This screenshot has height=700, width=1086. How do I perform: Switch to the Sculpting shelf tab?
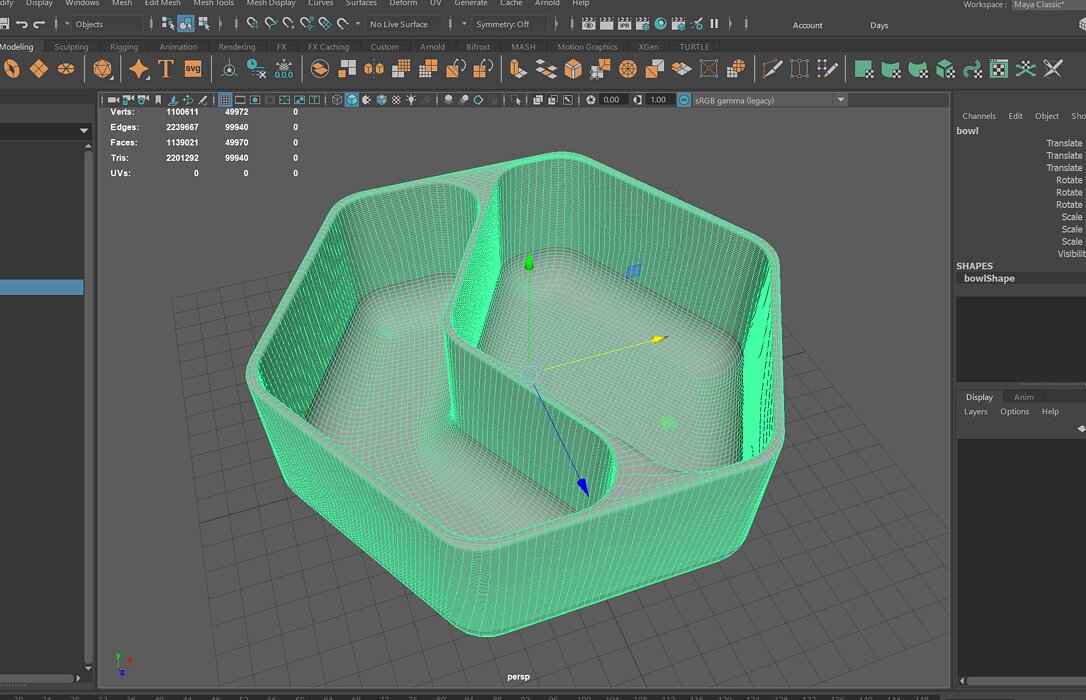coord(71,47)
